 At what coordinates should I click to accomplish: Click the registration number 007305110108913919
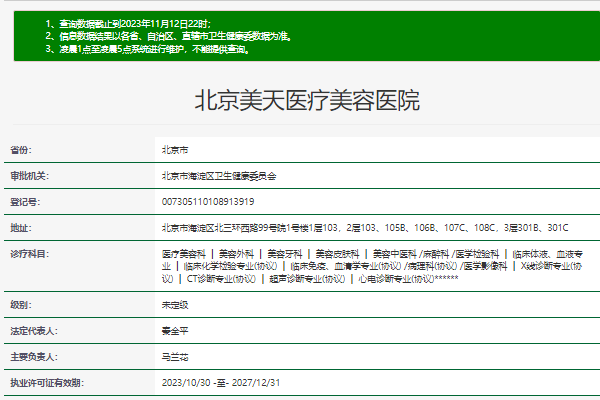coord(207,201)
